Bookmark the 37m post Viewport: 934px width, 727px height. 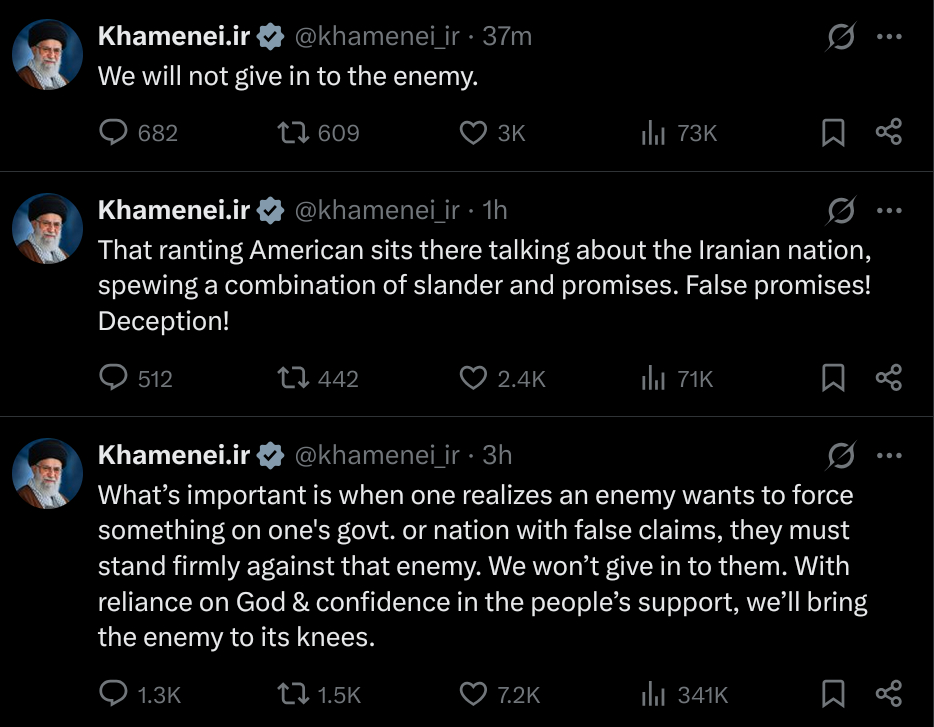click(833, 132)
